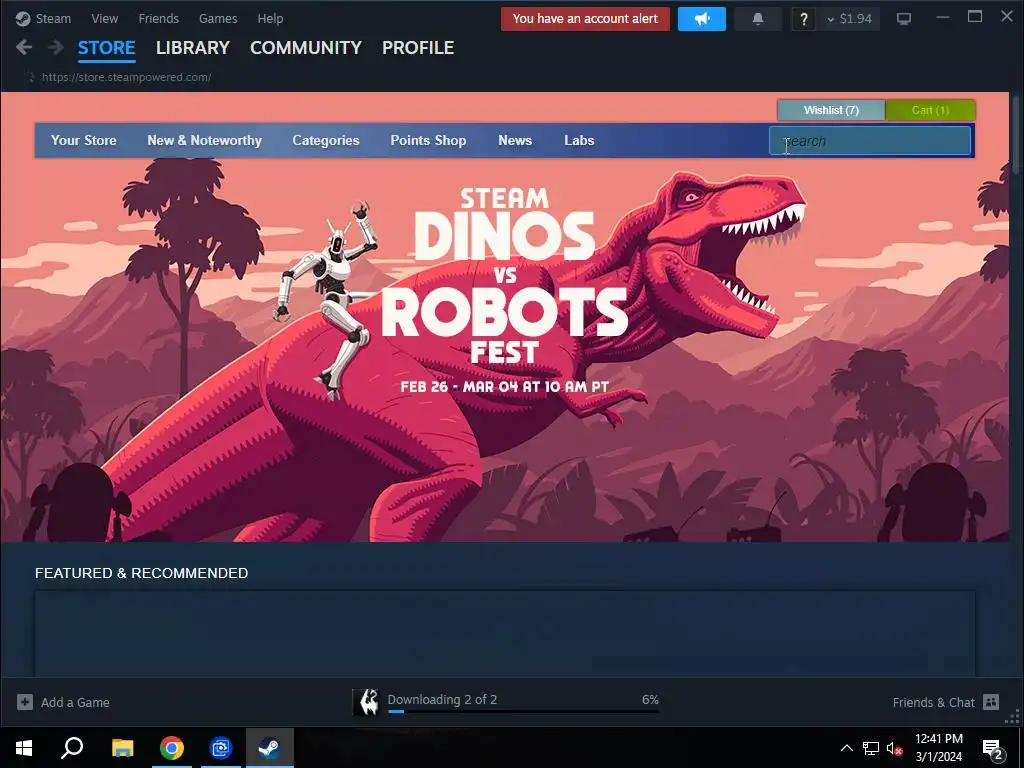
Task: Switch to Big Picture mode monitor icon
Action: tap(904, 19)
